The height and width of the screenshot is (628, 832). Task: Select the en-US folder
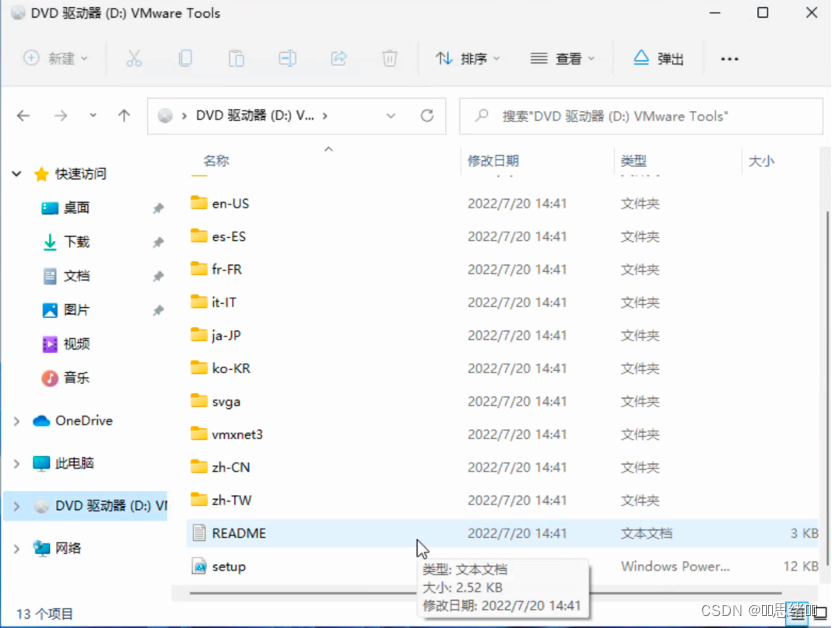pos(220,203)
